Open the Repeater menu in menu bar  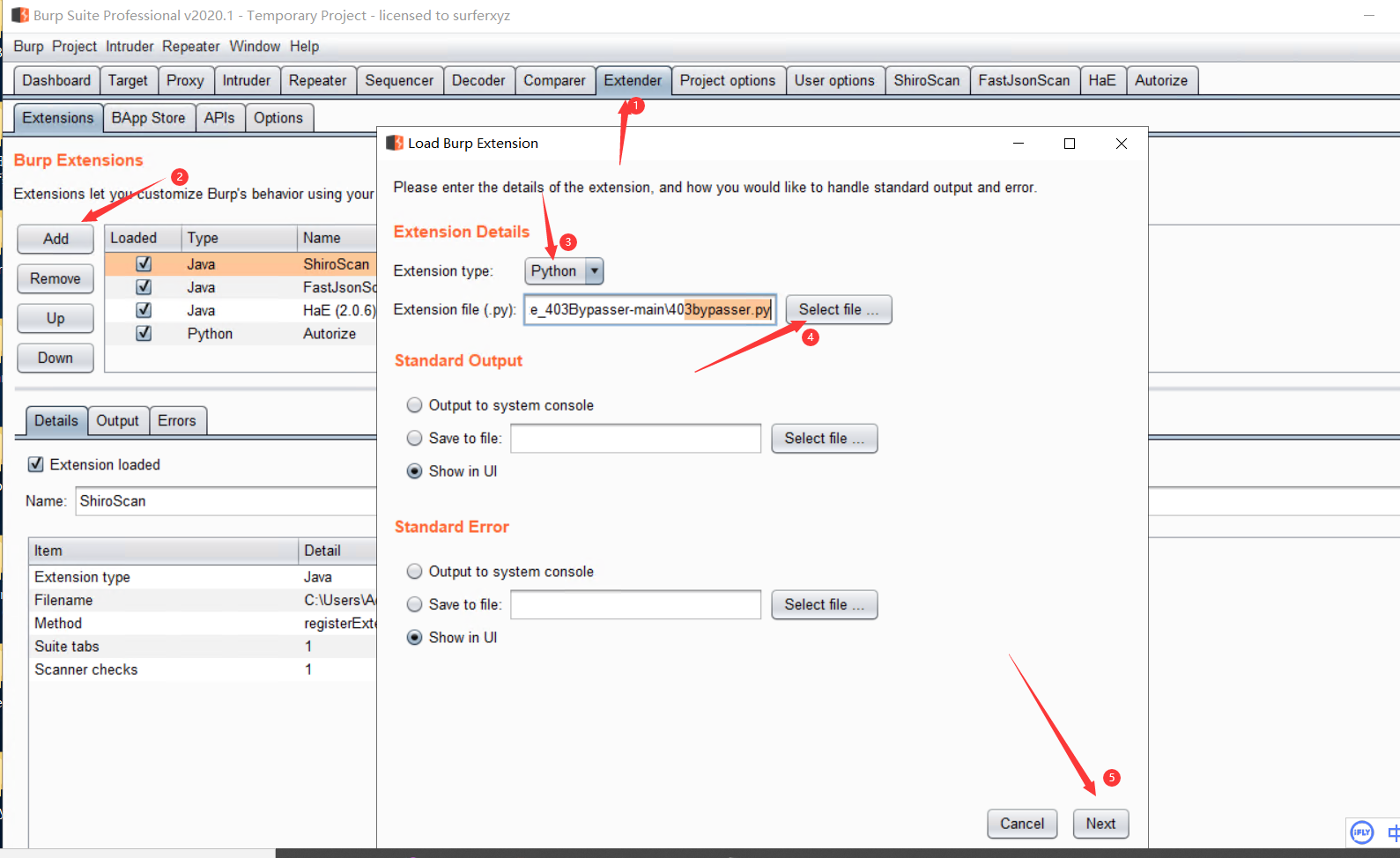click(190, 46)
